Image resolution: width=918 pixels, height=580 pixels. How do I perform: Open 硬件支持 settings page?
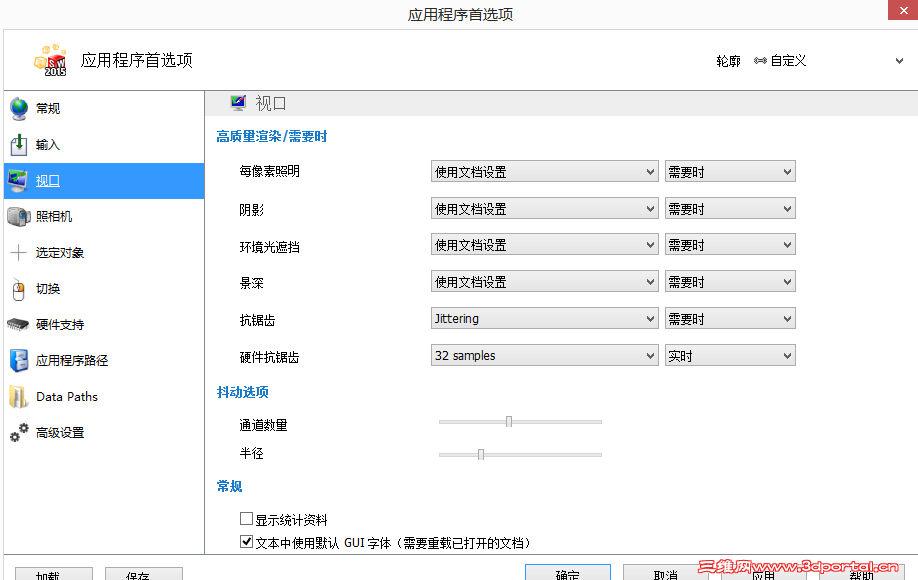(104, 325)
